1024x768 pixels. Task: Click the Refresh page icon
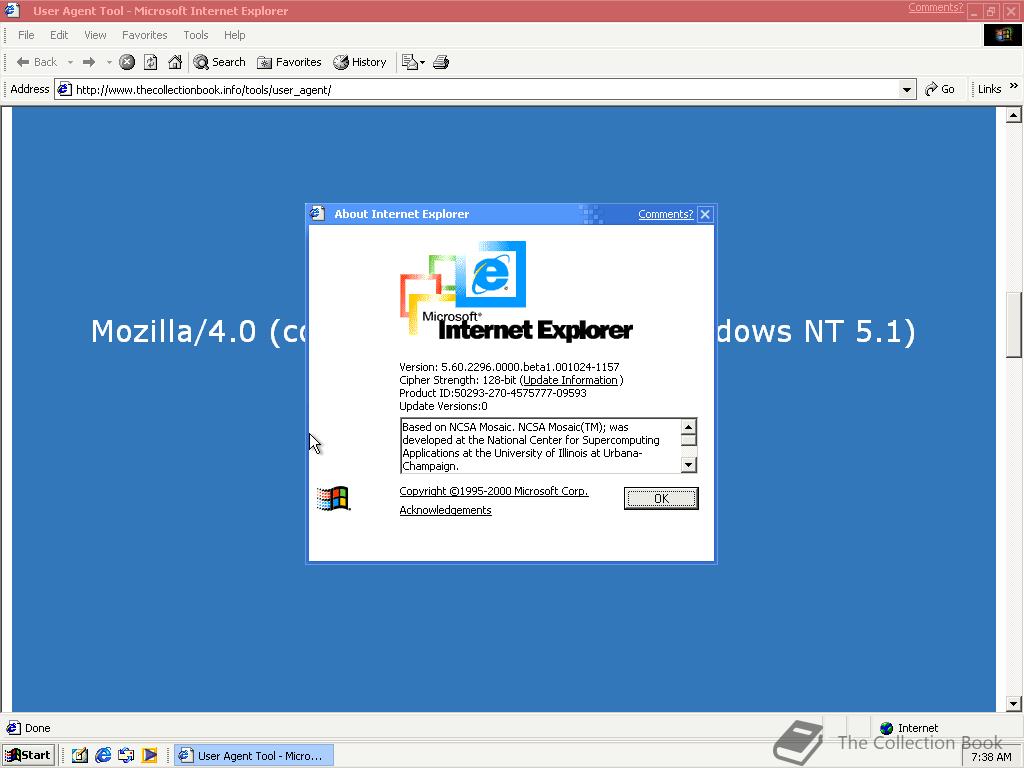(151, 62)
